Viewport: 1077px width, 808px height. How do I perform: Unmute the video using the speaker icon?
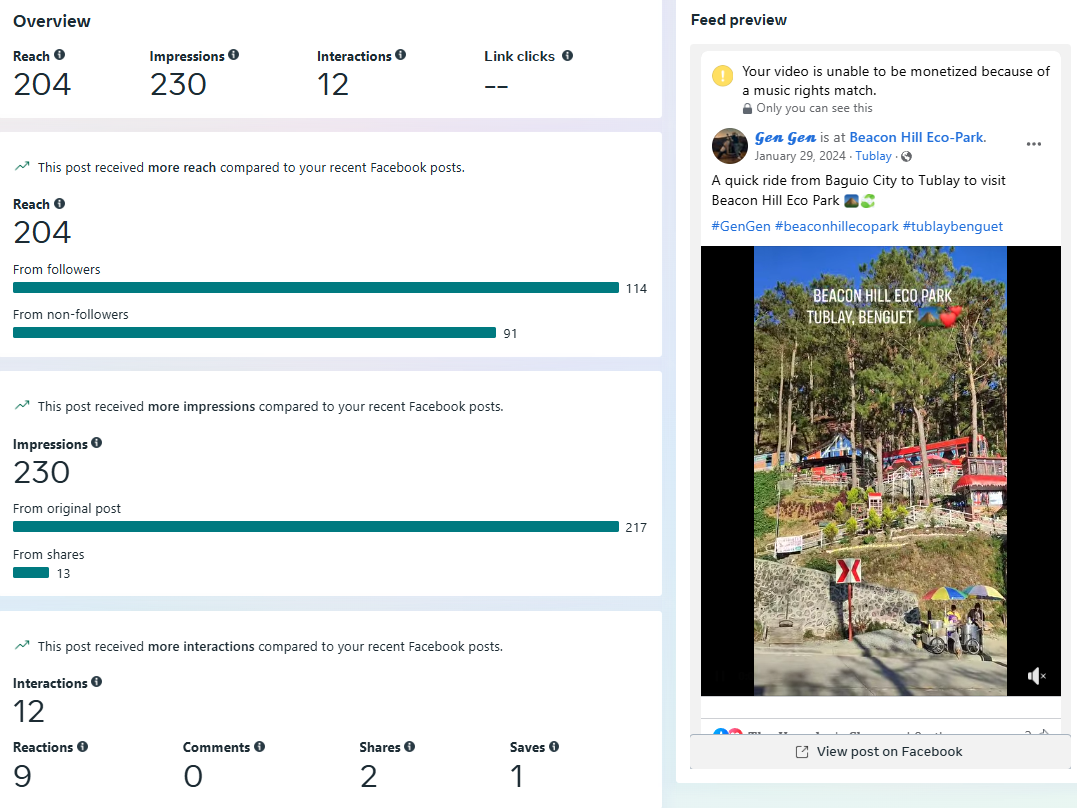click(1036, 676)
